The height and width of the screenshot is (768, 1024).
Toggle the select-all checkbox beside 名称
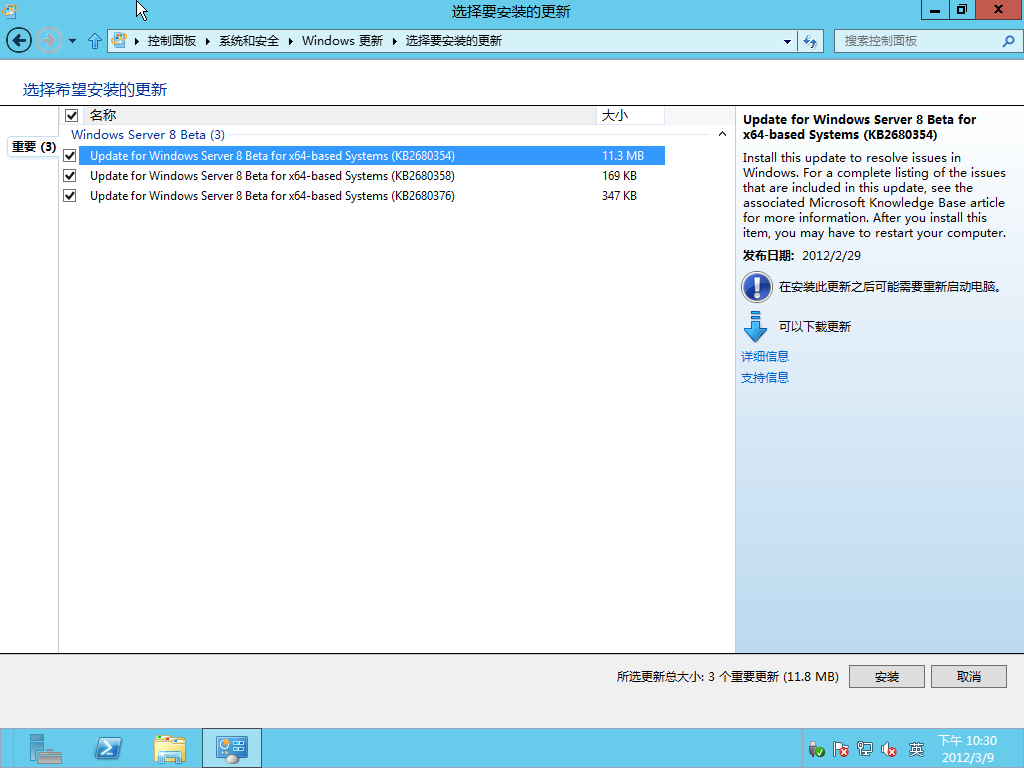point(71,116)
